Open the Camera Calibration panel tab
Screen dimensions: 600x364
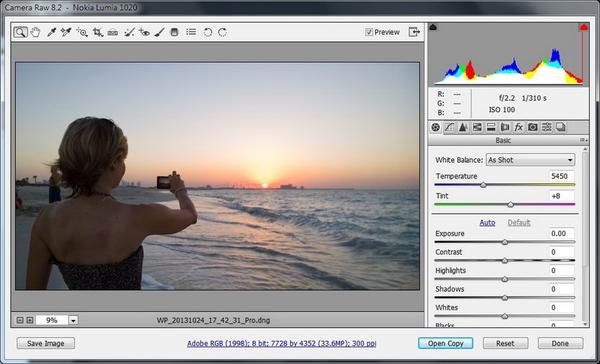532,127
